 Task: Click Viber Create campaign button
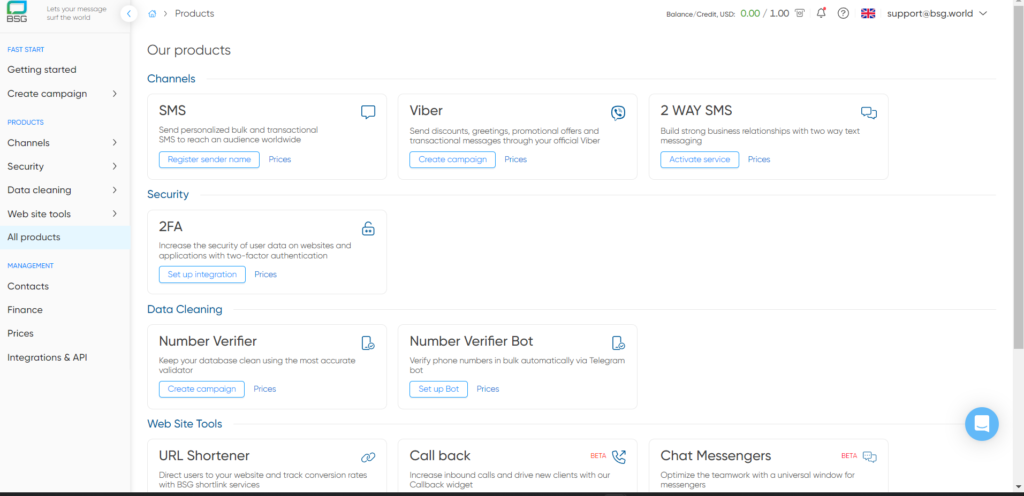[453, 159]
